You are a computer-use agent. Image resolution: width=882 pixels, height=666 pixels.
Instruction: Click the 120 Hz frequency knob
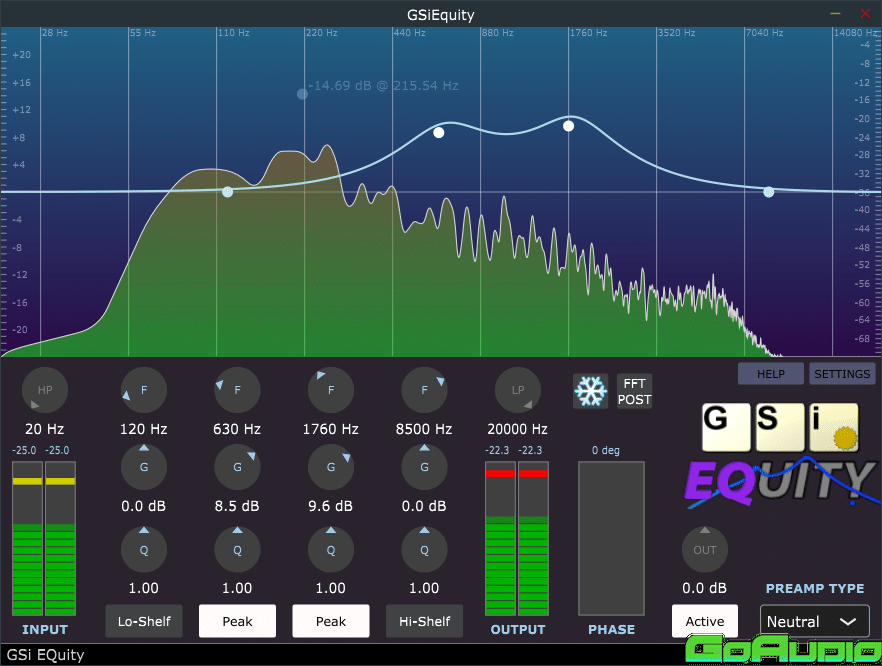pos(143,390)
